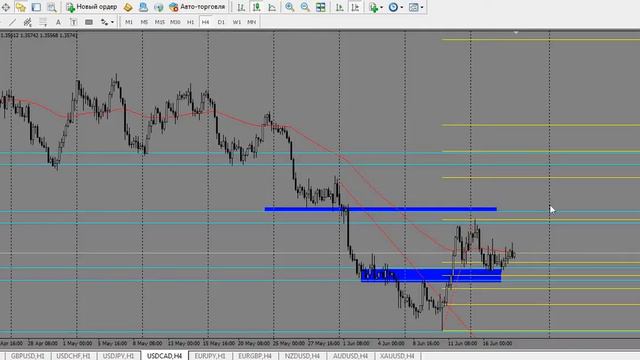Open the Navigator panel

21,7
